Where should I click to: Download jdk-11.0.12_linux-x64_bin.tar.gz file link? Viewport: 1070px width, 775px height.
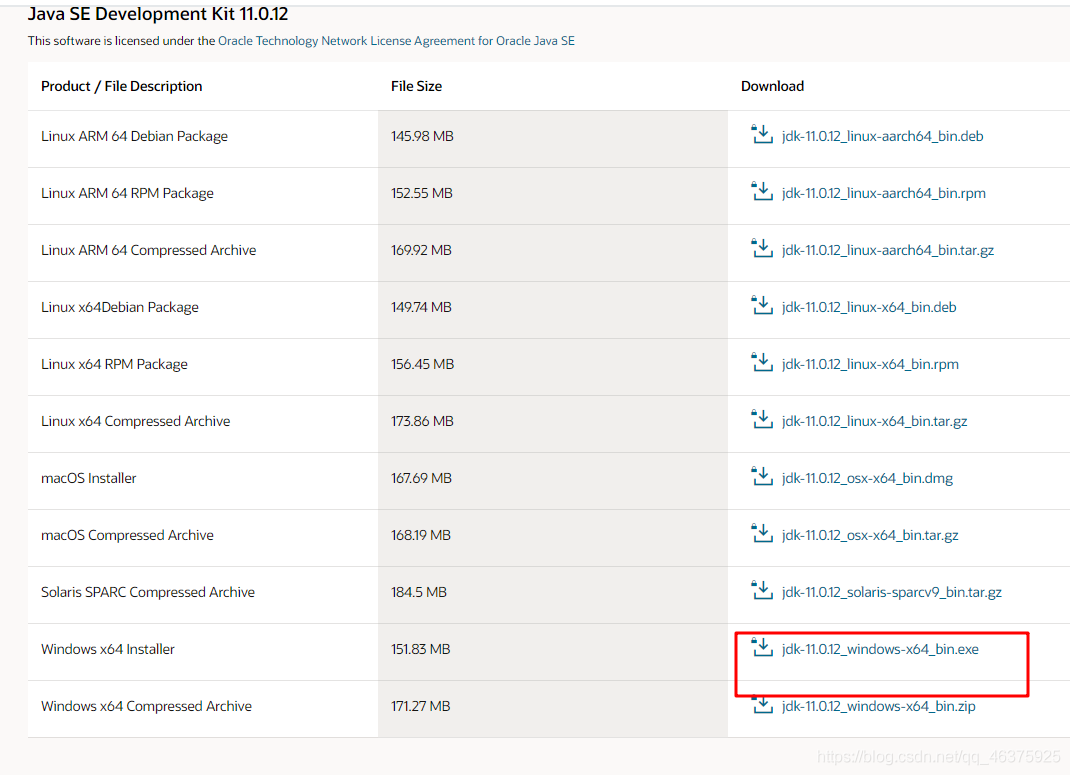tap(874, 422)
